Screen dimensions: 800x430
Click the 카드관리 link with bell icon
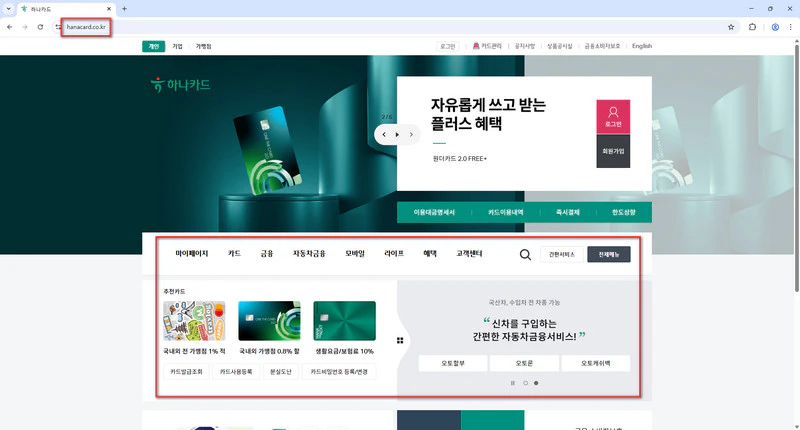487,46
